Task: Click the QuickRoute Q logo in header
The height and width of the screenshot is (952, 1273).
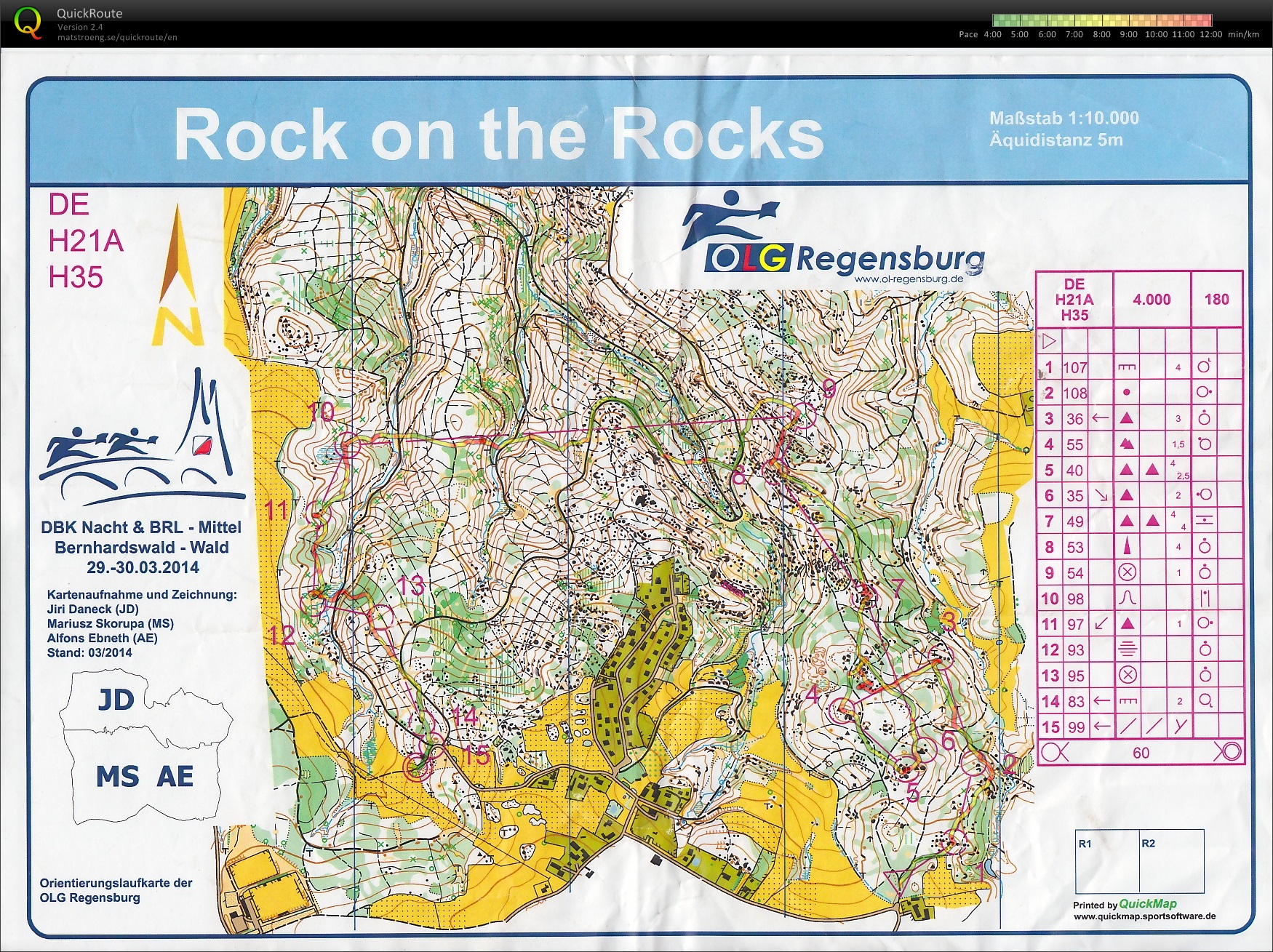Action: (x=28, y=23)
